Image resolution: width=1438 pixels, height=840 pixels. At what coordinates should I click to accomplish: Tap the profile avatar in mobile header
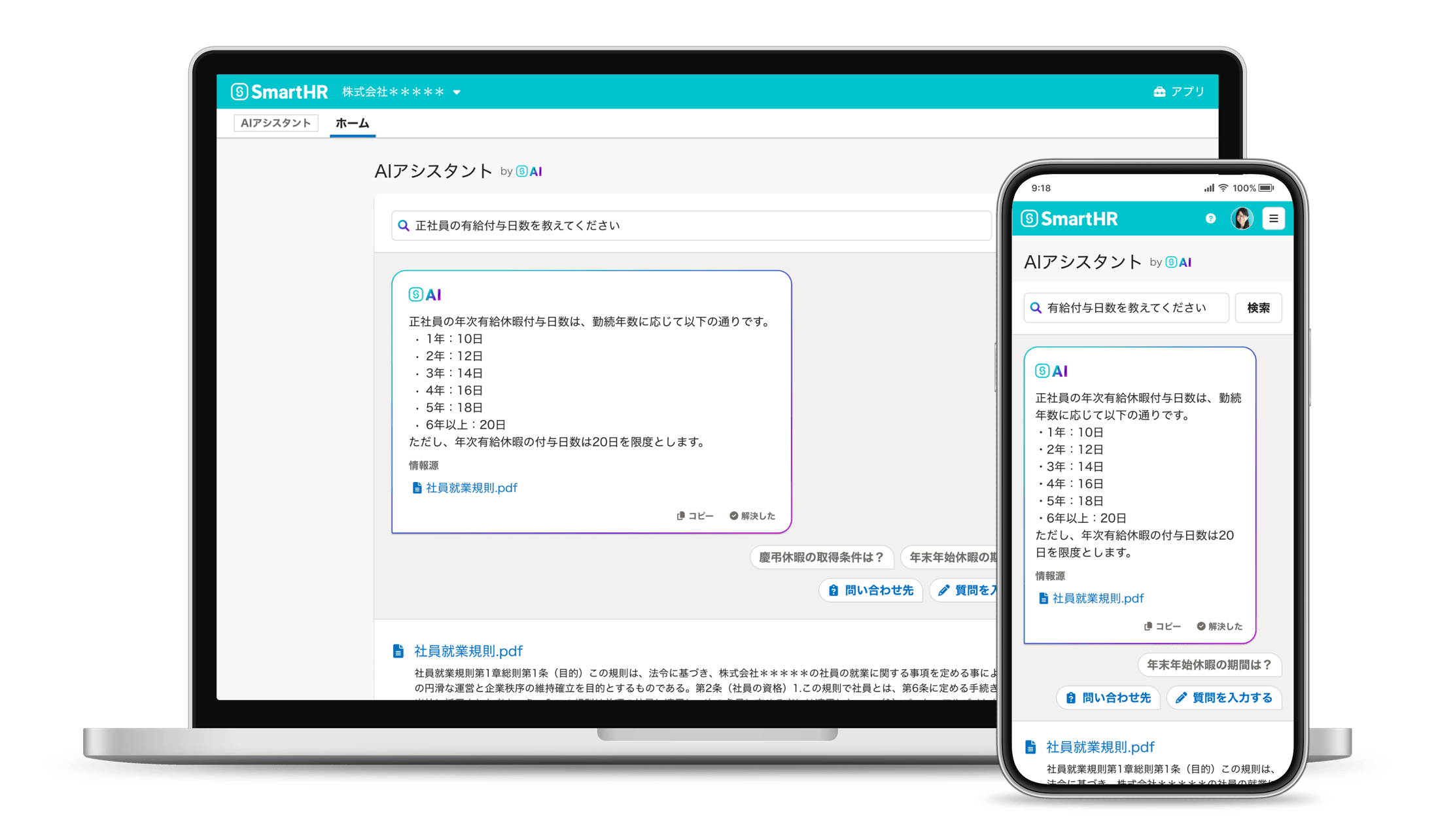click(x=1242, y=219)
